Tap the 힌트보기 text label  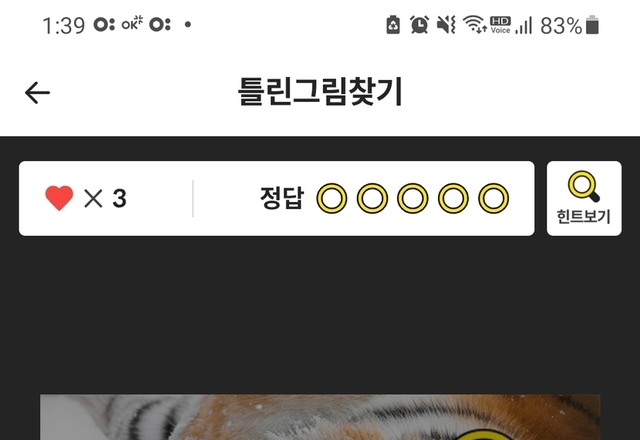point(584,216)
